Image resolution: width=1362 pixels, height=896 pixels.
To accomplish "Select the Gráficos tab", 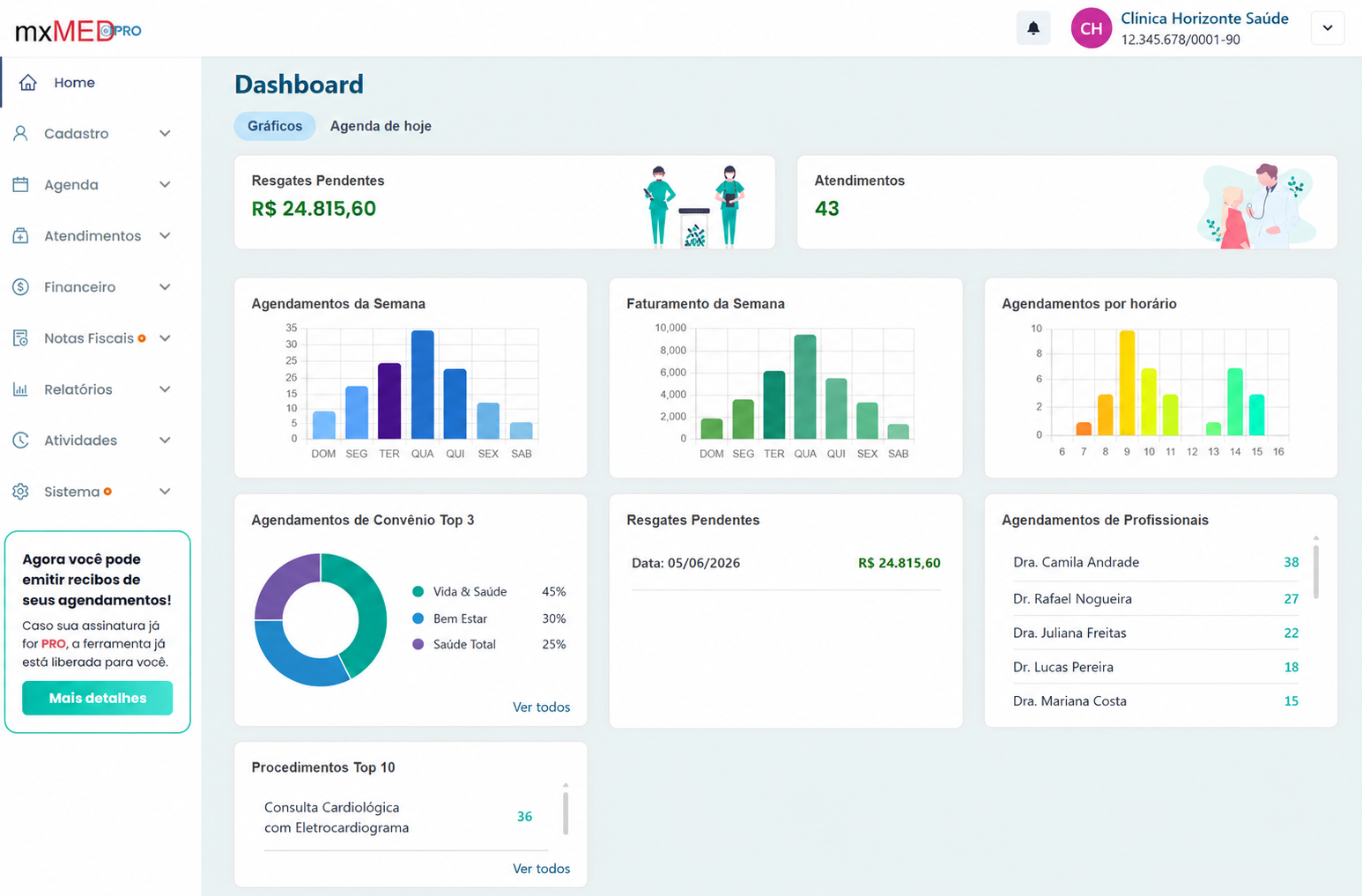I will (x=275, y=126).
